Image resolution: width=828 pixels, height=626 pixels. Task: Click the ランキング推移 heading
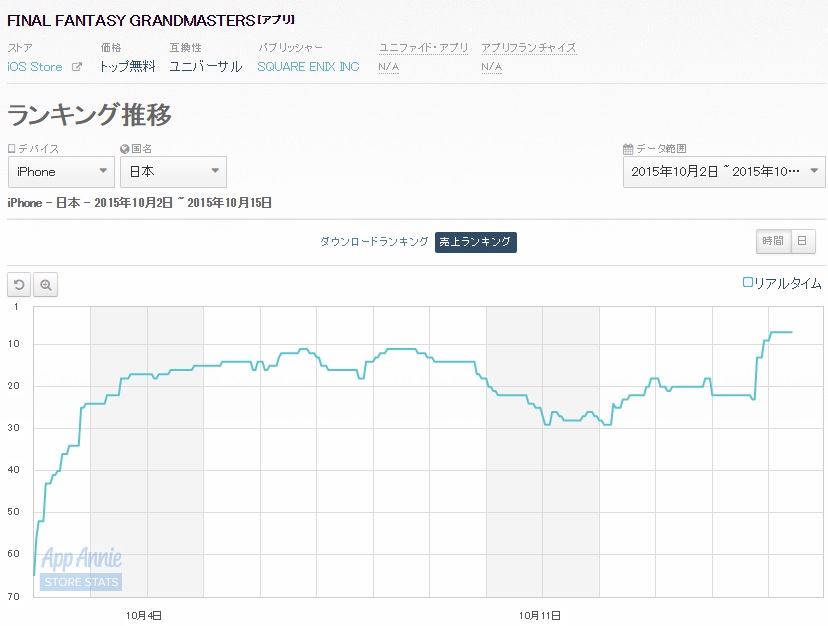click(x=89, y=115)
